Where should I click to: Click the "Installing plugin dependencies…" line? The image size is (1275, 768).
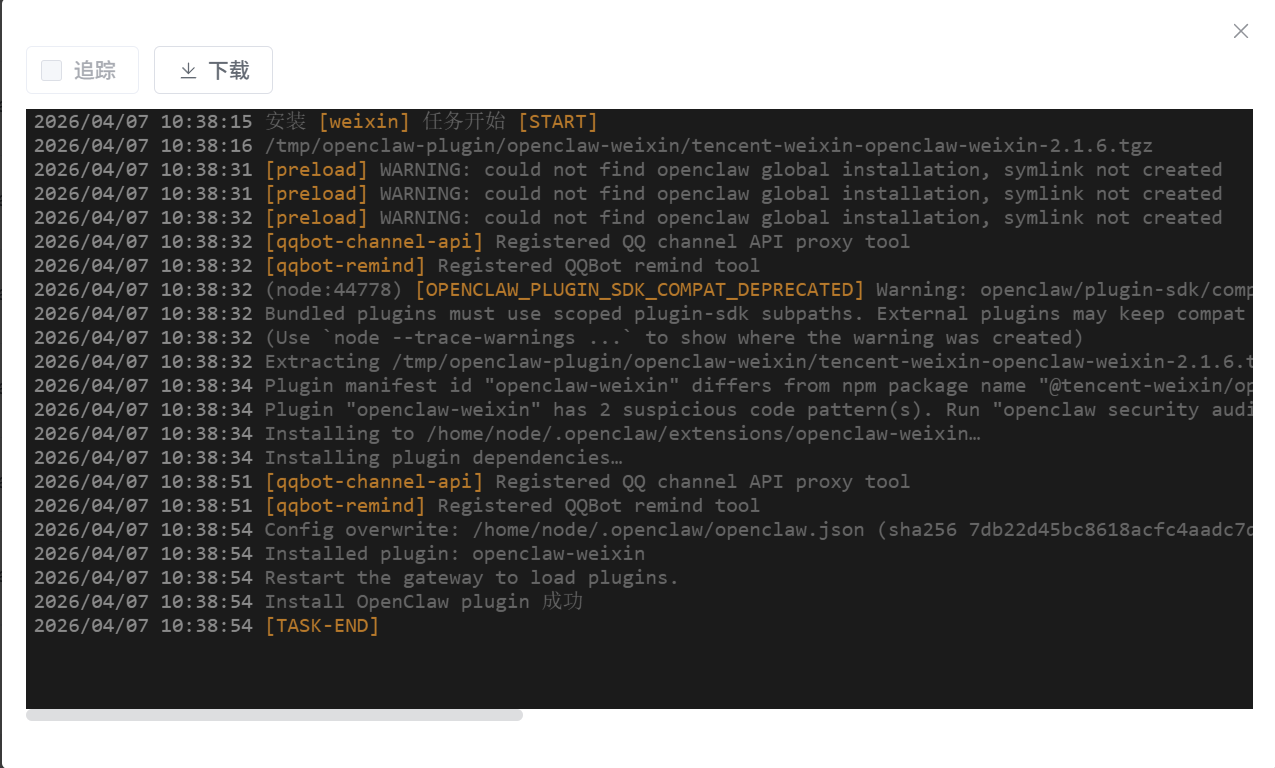click(443, 458)
